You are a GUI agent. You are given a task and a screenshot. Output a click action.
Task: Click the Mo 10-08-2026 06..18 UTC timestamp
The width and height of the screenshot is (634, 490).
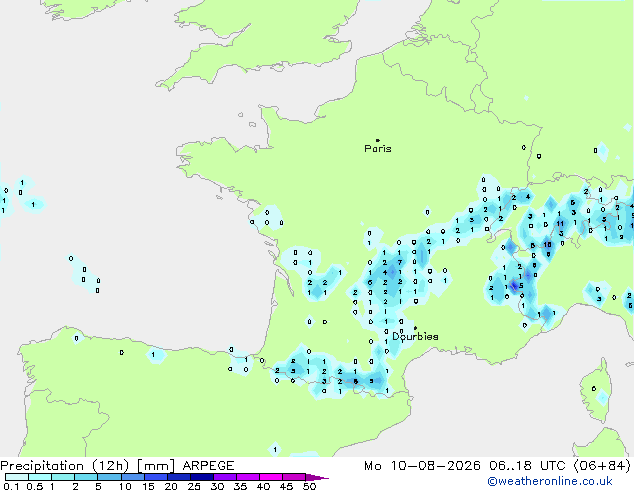click(x=497, y=466)
